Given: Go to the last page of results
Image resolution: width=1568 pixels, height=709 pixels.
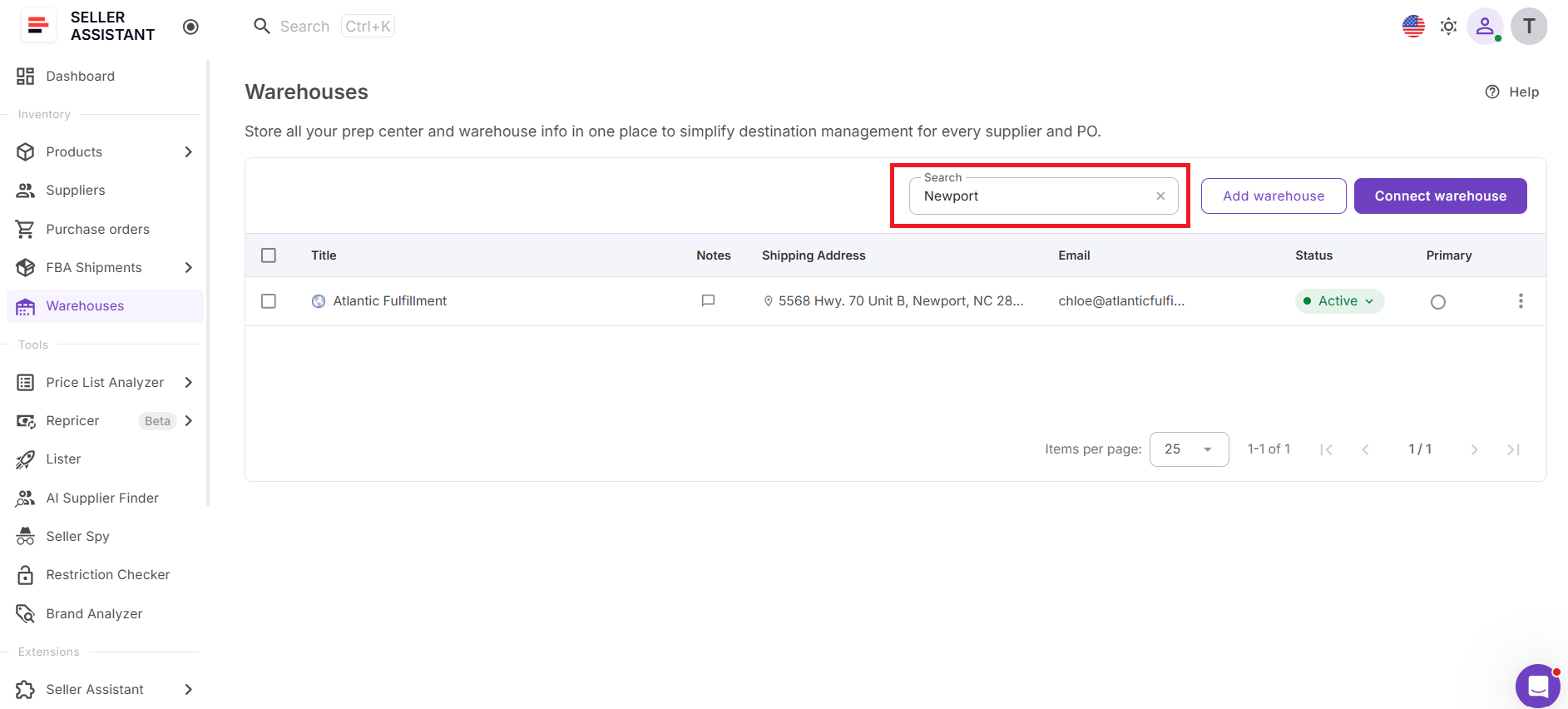Looking at the screenshot, I should (x=1513, y=449).
